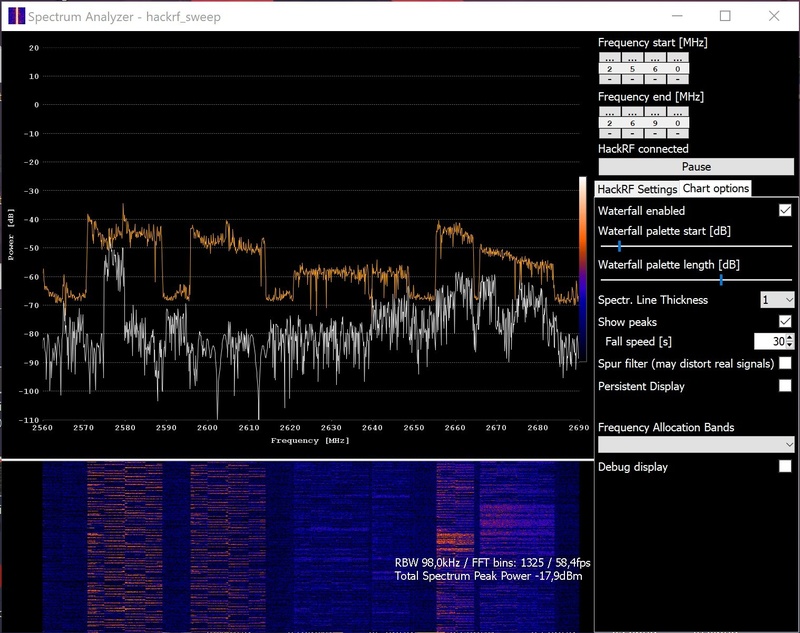The image size is (800, 633).
Task: Increment the Frequency end digit 0
Action: pyautogui.click(x=678, y=112)
